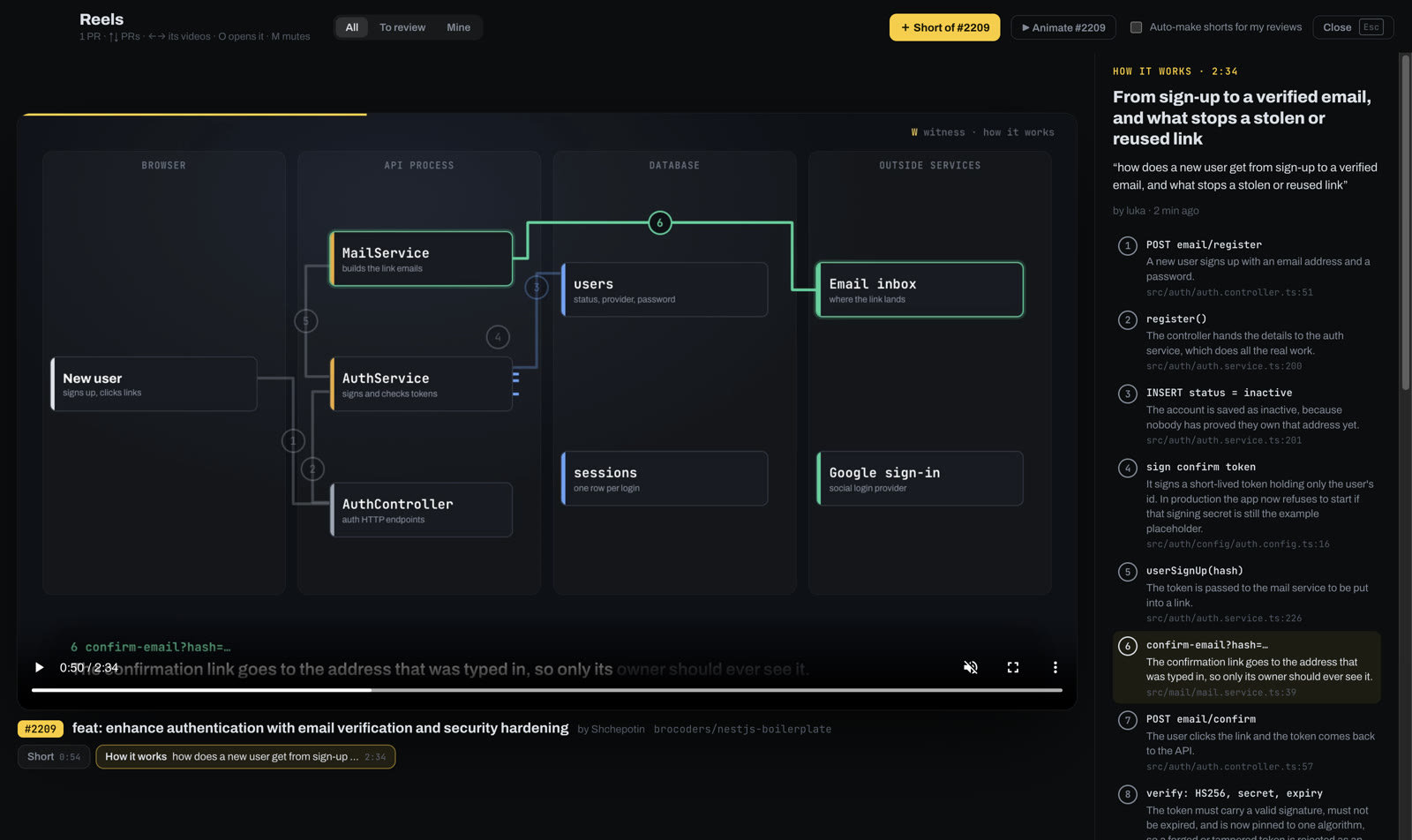Click the brocoders/nestjs-boilerplate repository name
Screen dimensions: 1412x840
click(x=742, y=729)
